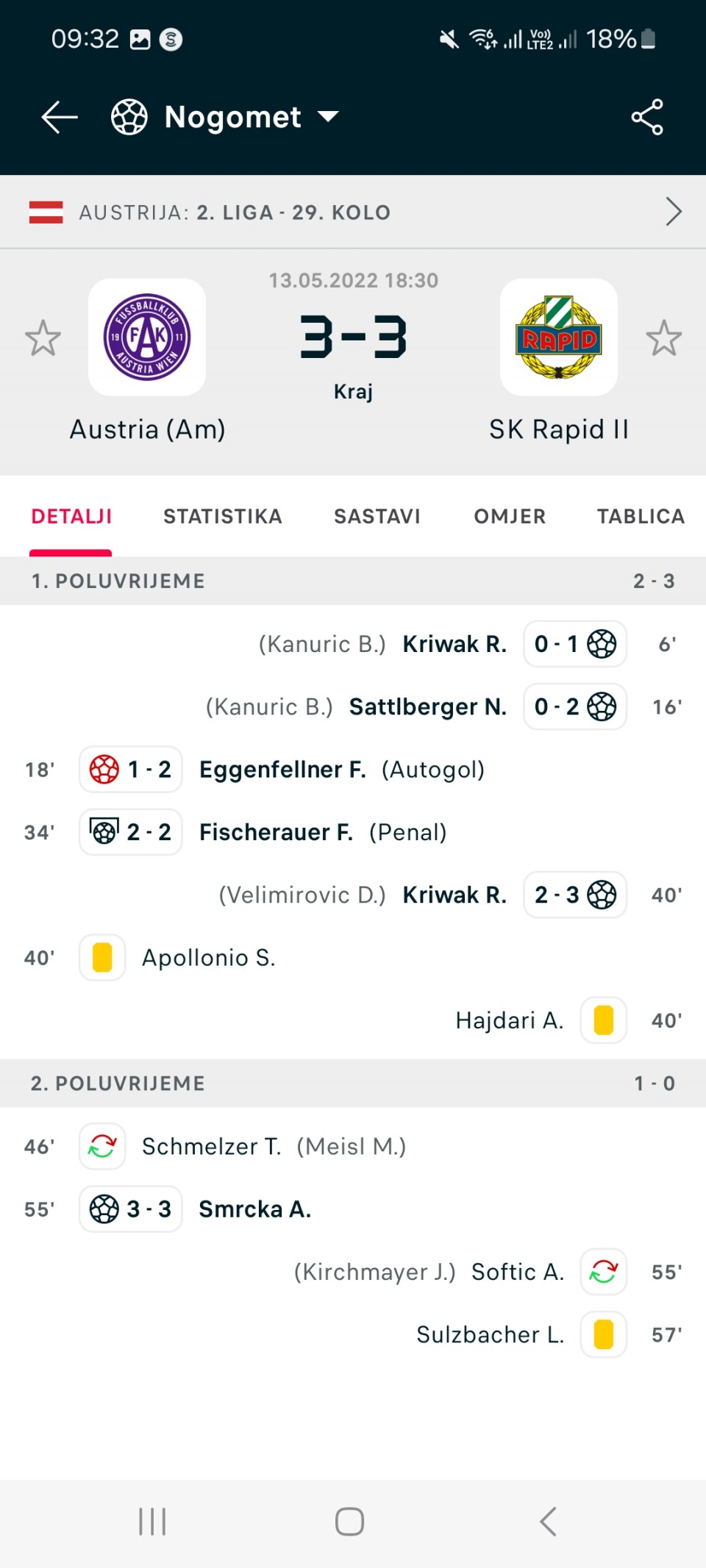The height and width of the screenshot is (1568, 706).
Task: Open the Omjer tab
Action: point(510,516)
